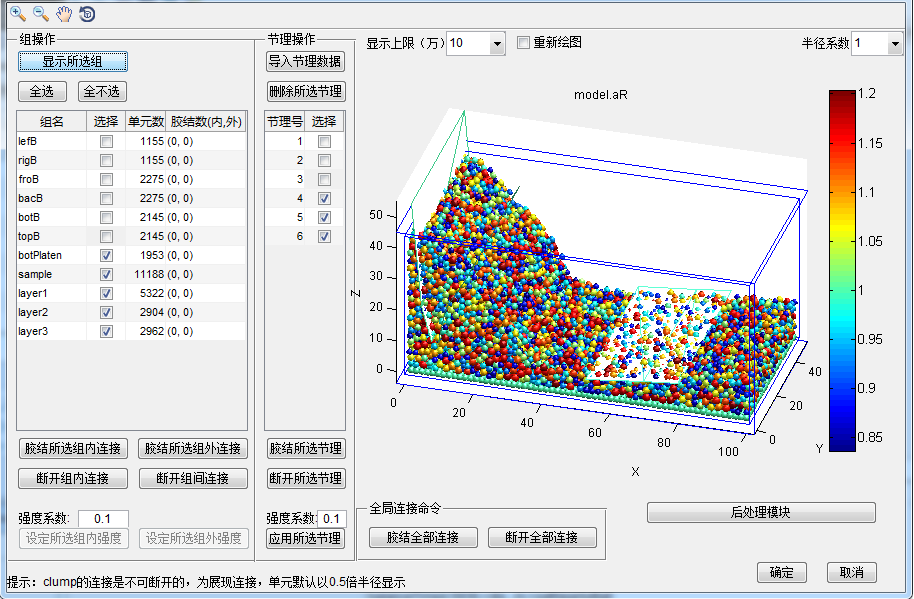Click the group 强度系数 input field

(x=103, y=518)
